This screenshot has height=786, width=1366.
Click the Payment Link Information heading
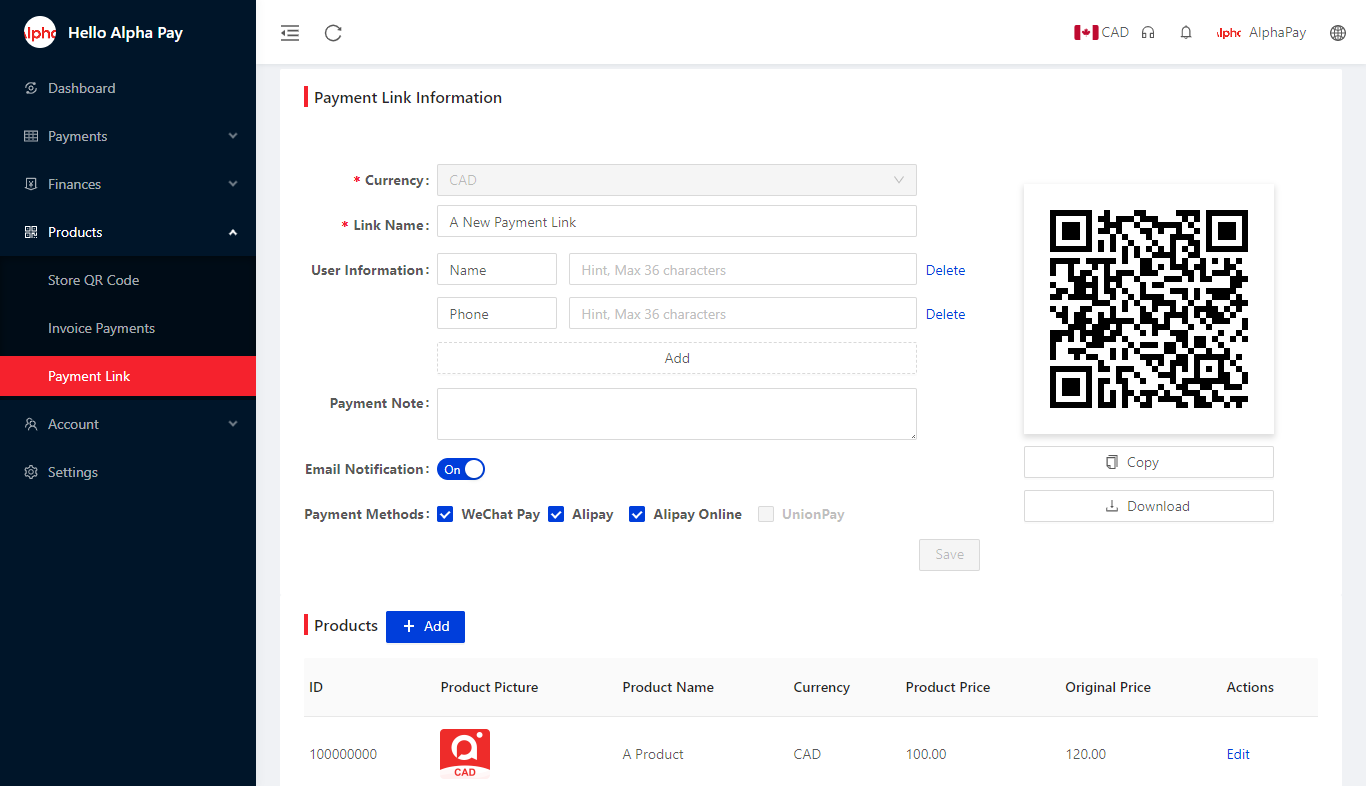[408, 97]
